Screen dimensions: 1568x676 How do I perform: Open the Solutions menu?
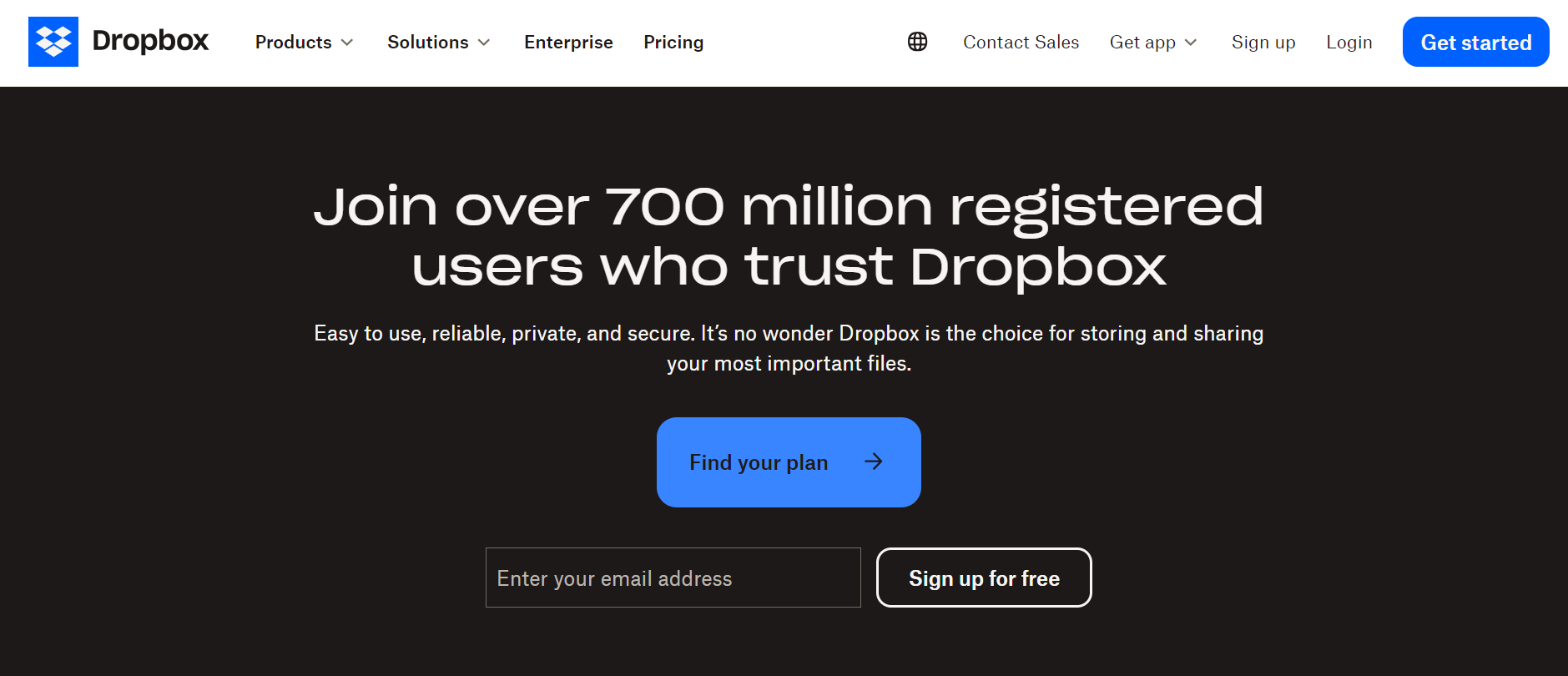(x=439, y=42)
